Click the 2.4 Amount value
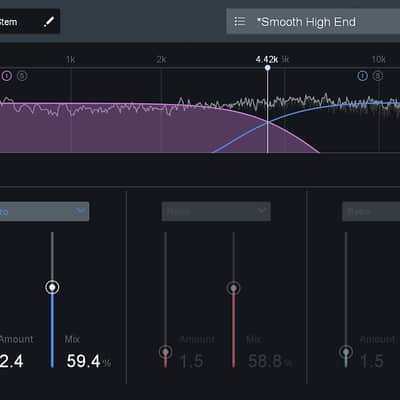Screen dimensions: 400x400 click(12, 361)
